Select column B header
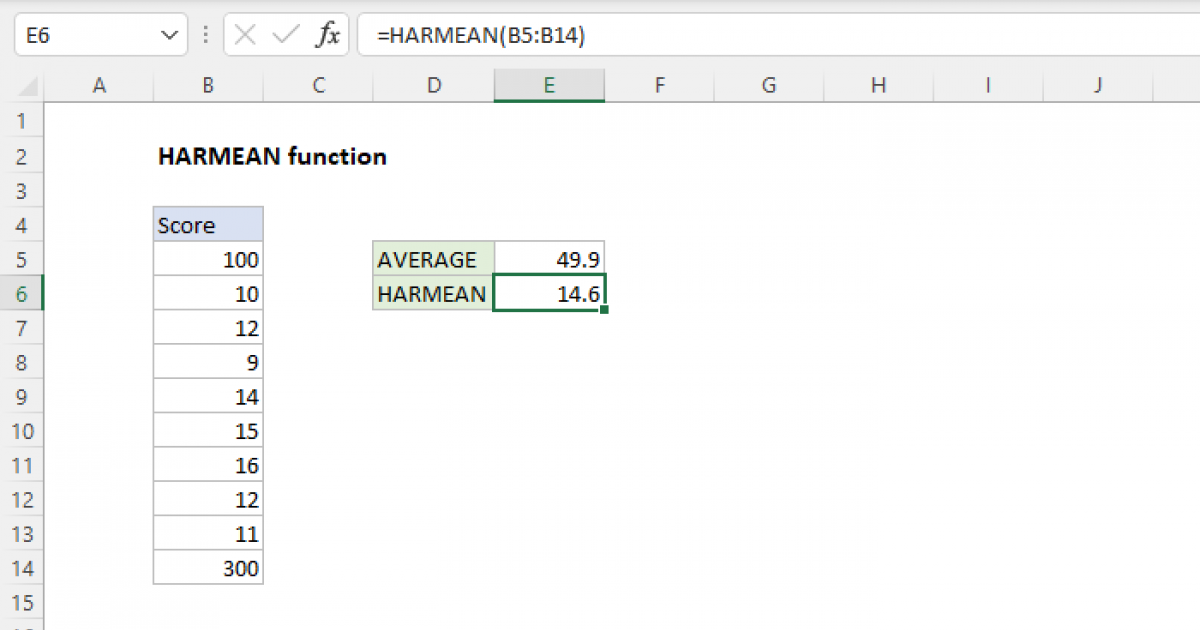 click(207, 86)
